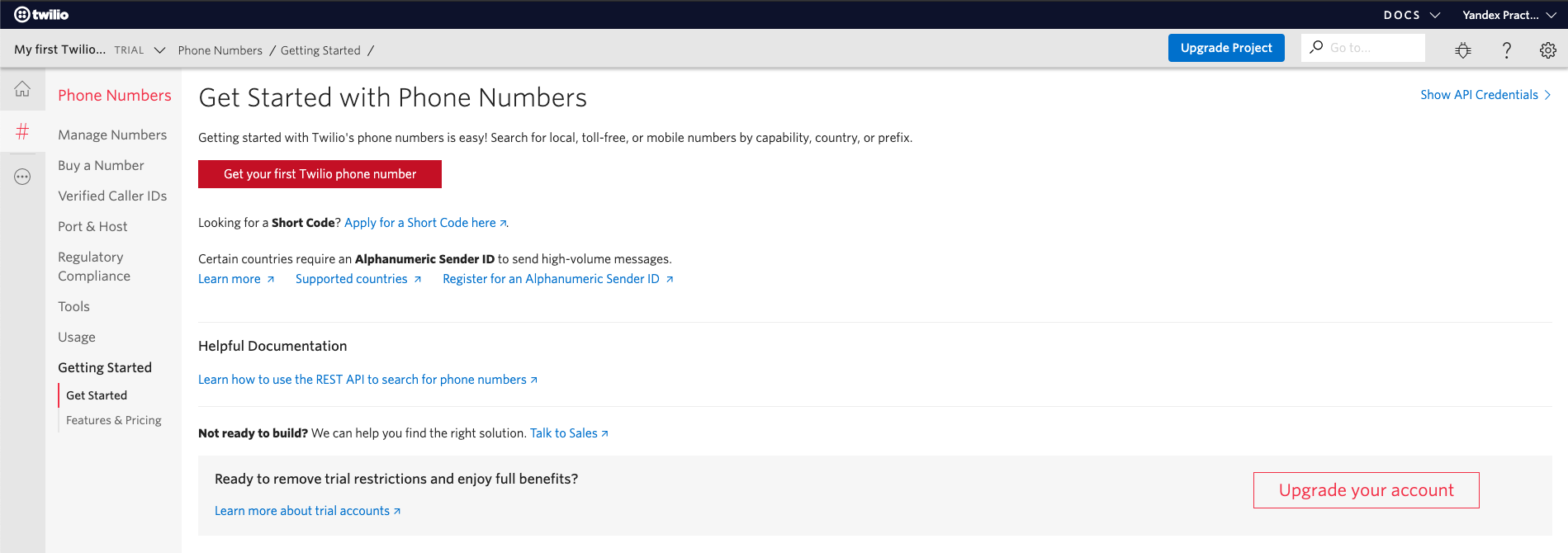Follow Apply for a Short Code here link
1568x553 pixels.
[425, 223]
